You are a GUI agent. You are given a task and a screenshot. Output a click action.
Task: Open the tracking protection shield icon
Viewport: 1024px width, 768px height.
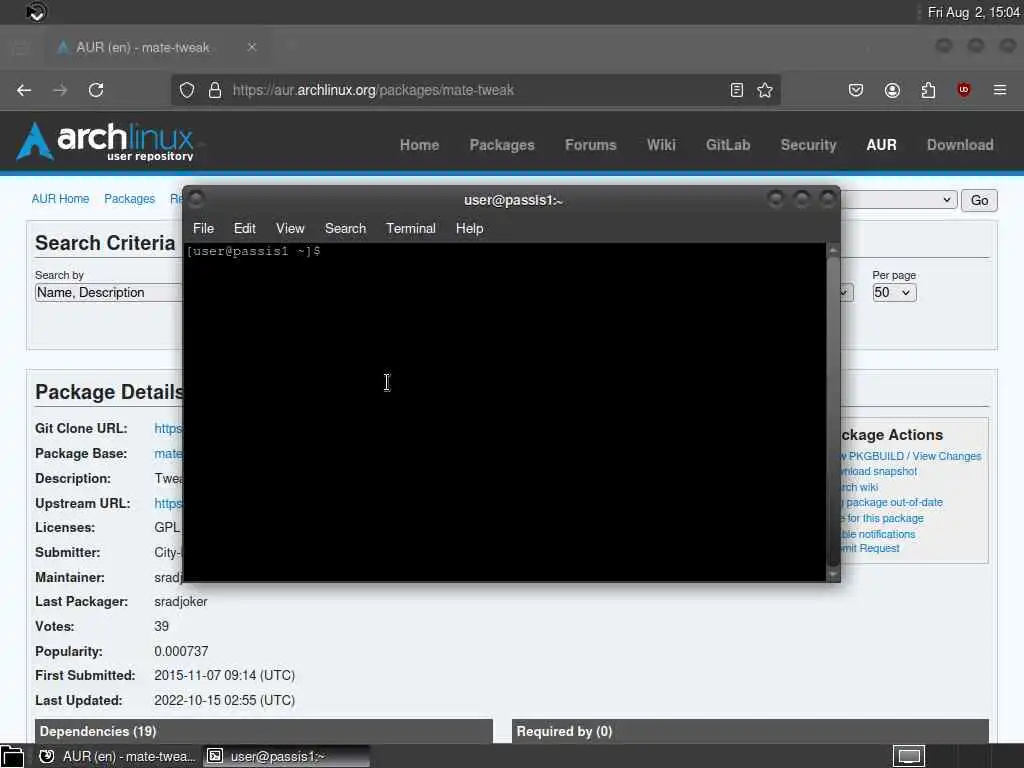pos(187,90)
